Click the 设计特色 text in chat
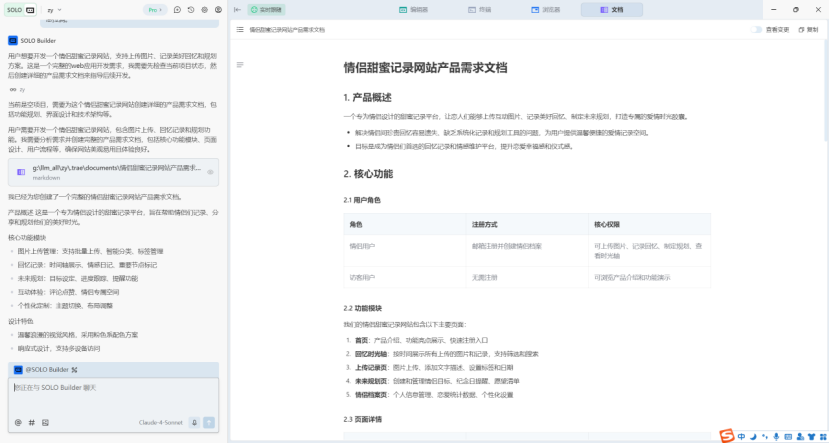 21,321
